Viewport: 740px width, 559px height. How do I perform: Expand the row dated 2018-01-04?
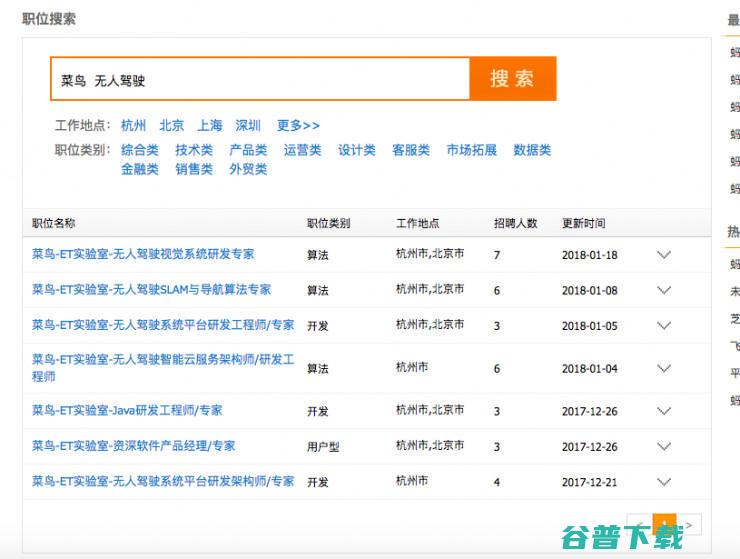[x=664, y=368]
